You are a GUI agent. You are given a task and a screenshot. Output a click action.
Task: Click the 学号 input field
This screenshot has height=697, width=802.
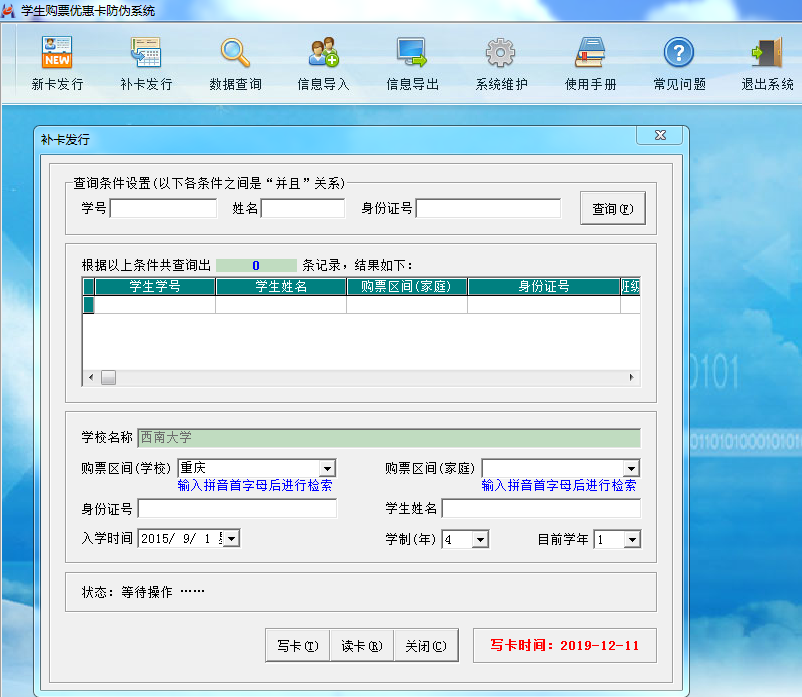(163, 209)
